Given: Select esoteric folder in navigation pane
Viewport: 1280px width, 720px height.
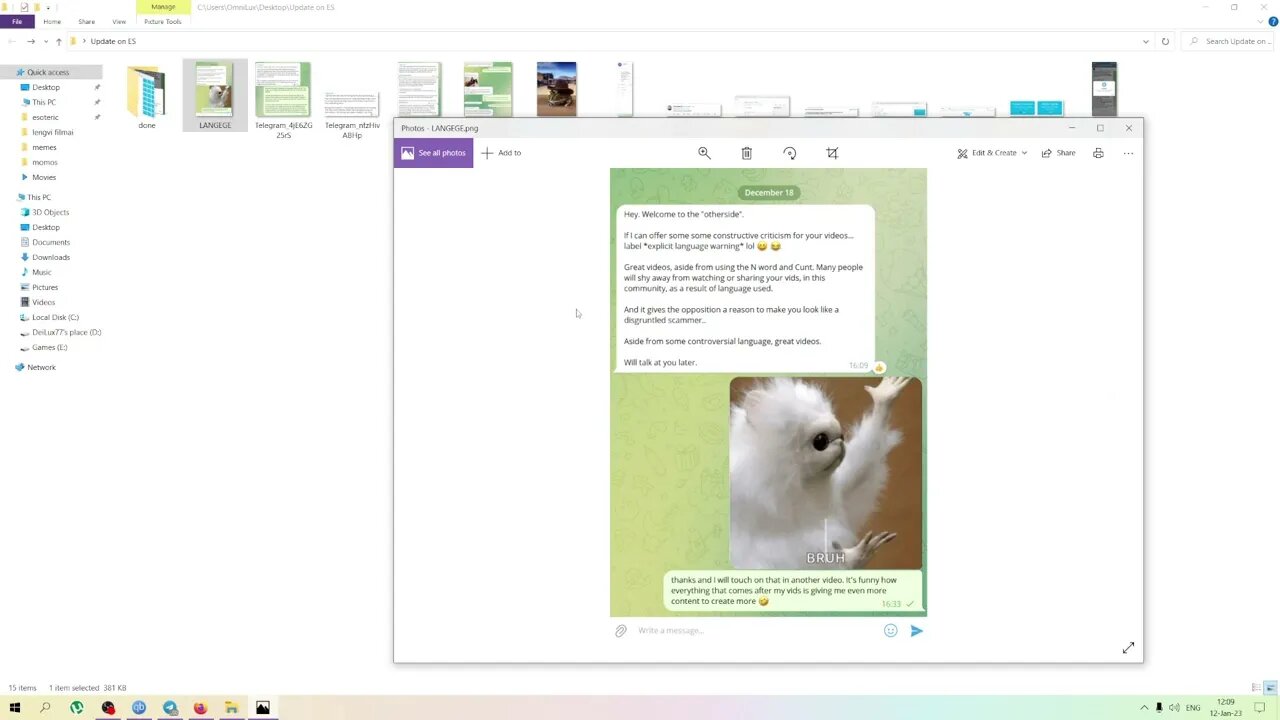Looking at the screenshot, I should (45, 117).
